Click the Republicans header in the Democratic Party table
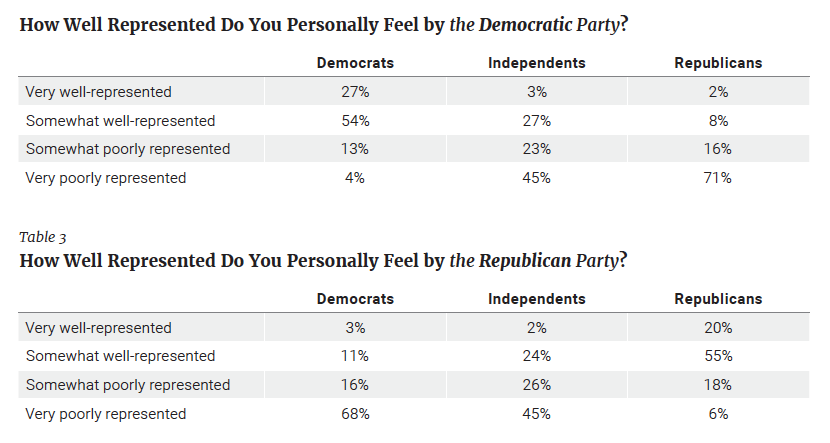 pyautogui.click(x=718, y=63)
